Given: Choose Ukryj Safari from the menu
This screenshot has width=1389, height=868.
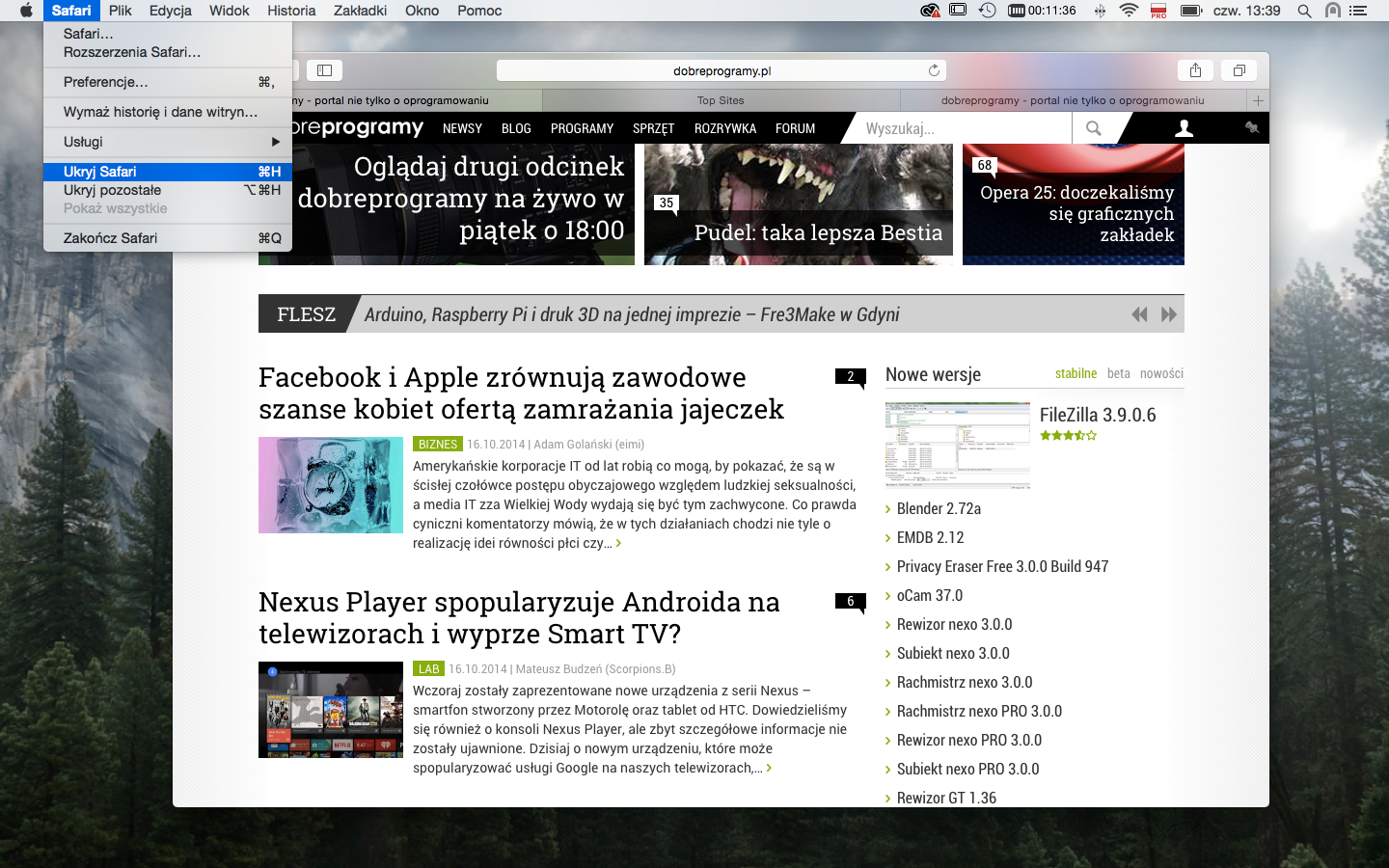Looking at the screenshot, I should click(x=168, y=172).
